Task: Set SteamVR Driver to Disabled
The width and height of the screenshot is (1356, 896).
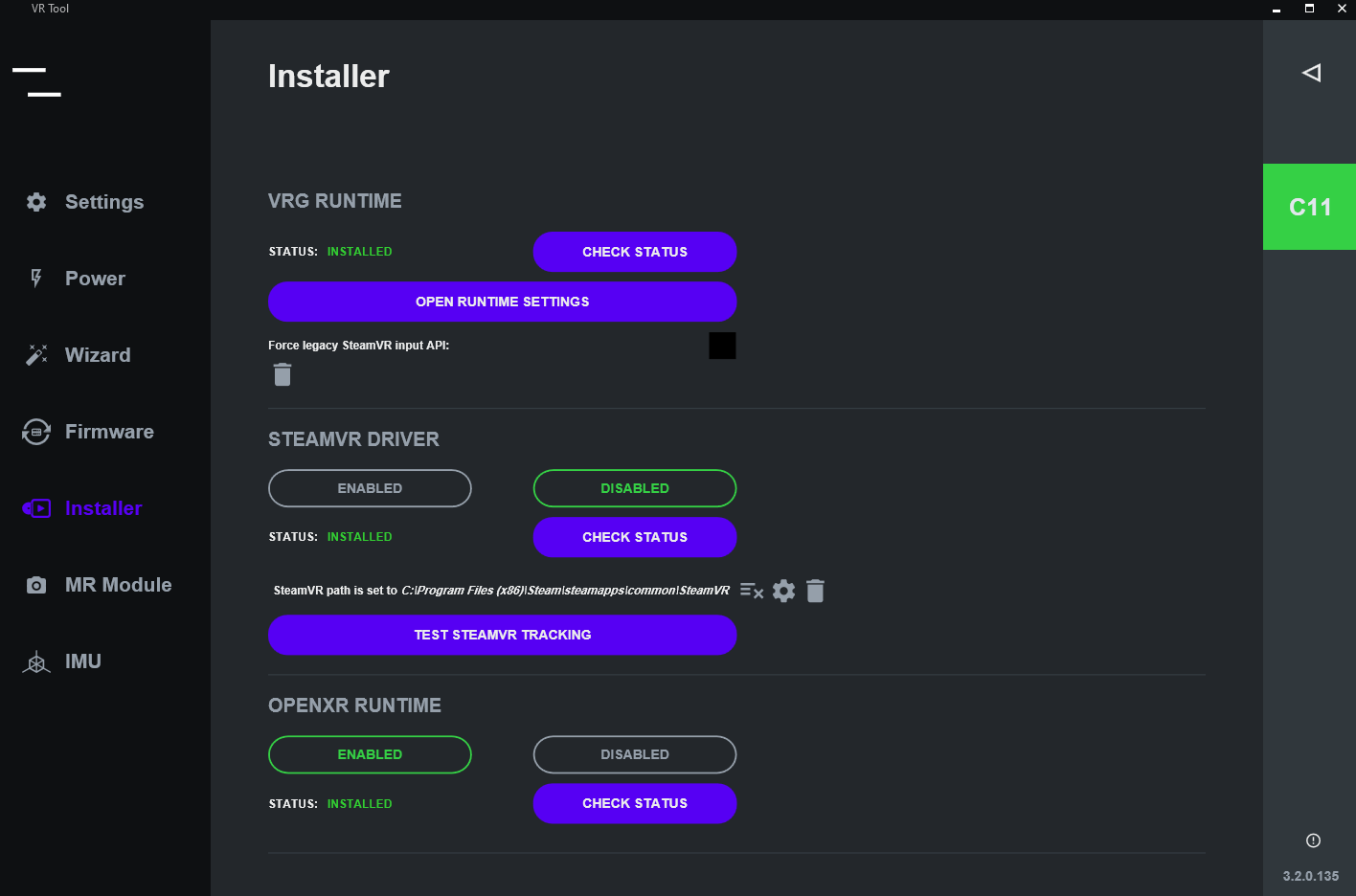Action: click(635, 488)
